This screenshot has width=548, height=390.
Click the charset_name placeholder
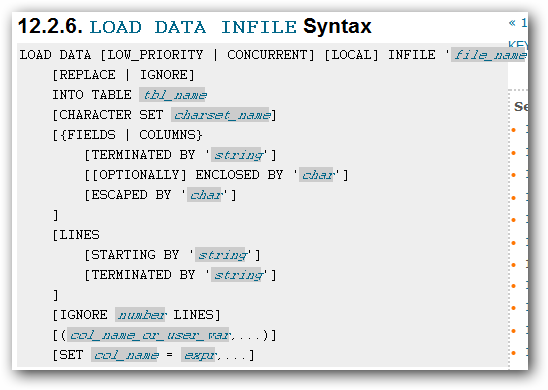[221, 115]
